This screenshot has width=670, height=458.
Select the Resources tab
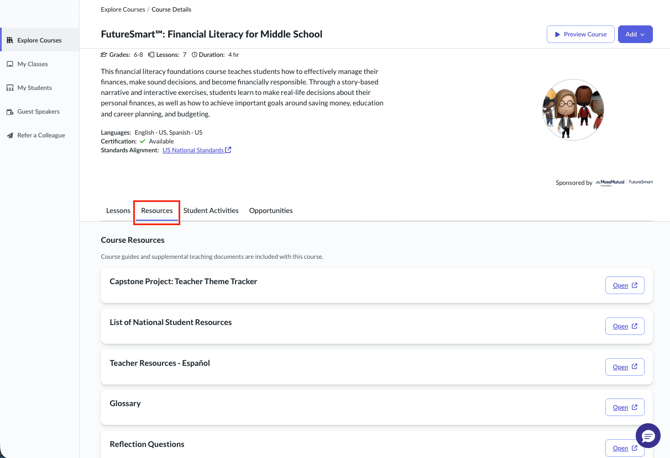tap(157, 211)
